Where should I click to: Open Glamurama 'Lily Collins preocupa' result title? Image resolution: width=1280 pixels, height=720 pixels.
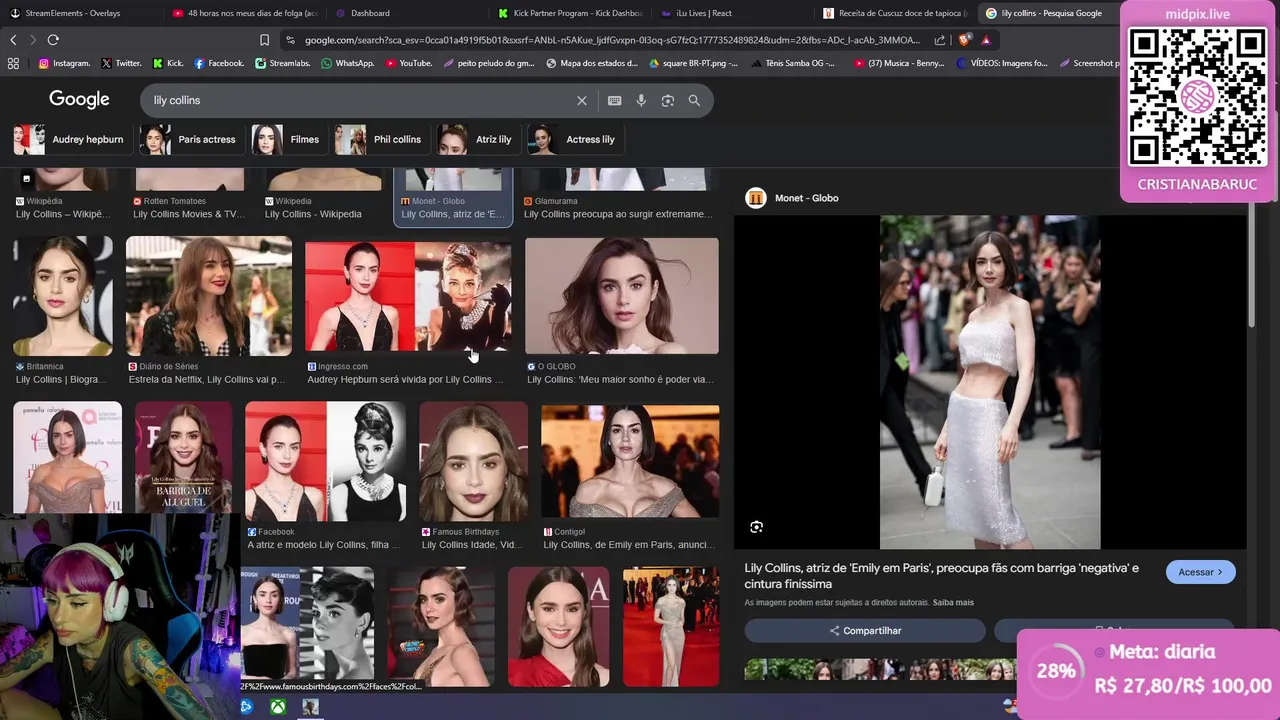pos(618,214)
